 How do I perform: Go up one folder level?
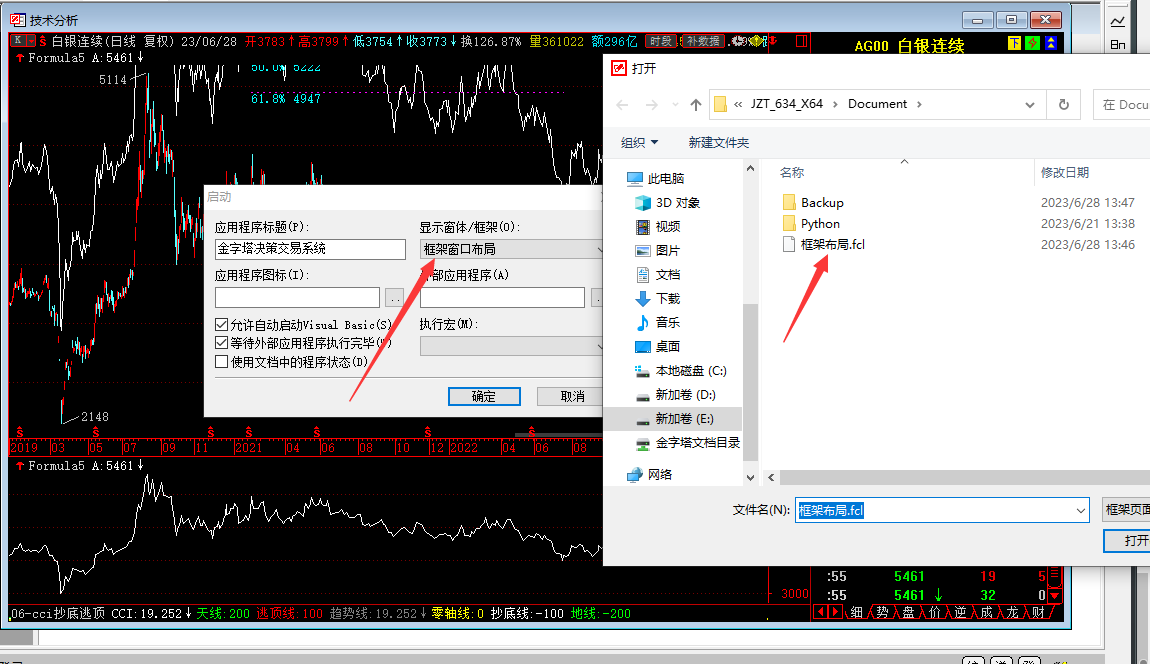pyautogui.click(x=695, y=105)
